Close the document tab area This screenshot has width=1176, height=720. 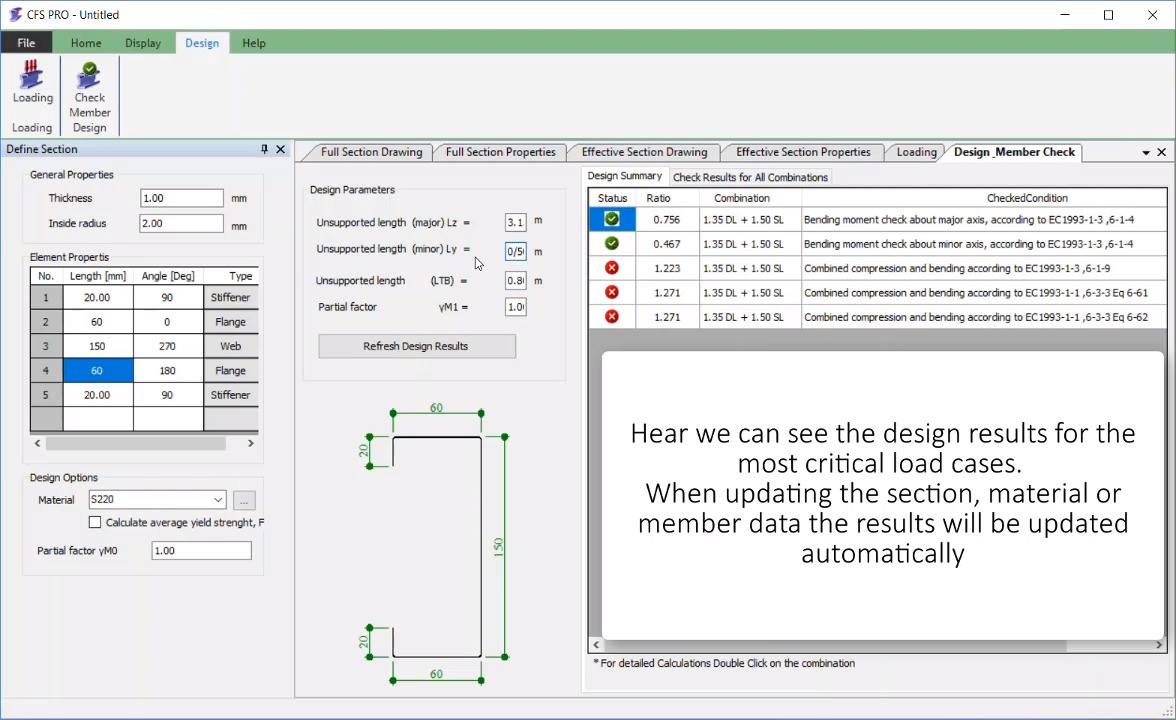[x=1162, y=152]
